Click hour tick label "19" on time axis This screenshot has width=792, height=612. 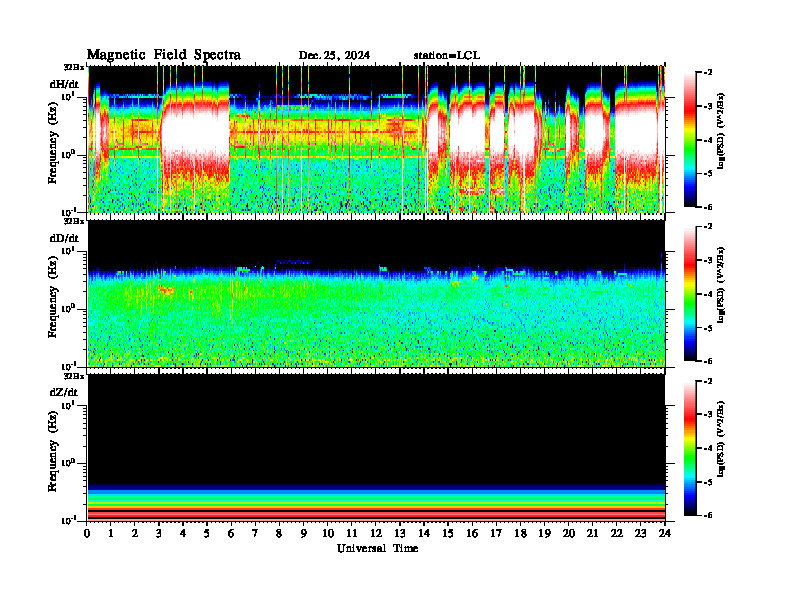(544, 533)
